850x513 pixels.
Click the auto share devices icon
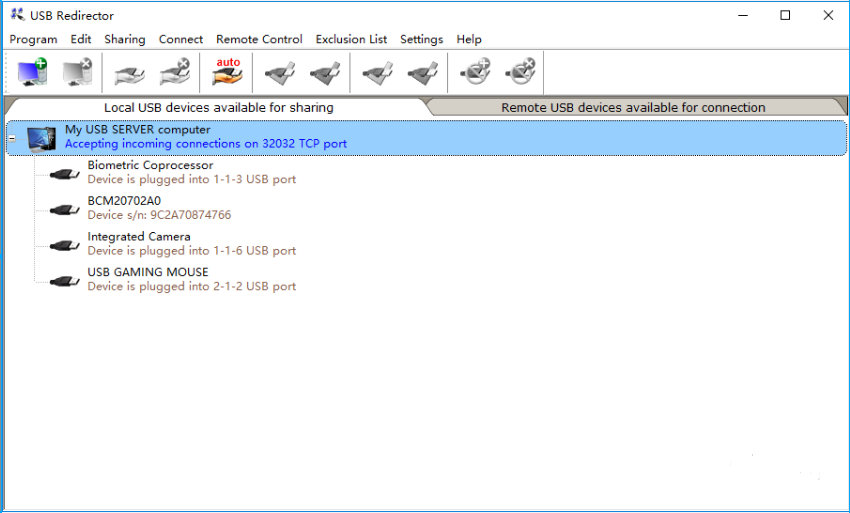tap(228, 73)
